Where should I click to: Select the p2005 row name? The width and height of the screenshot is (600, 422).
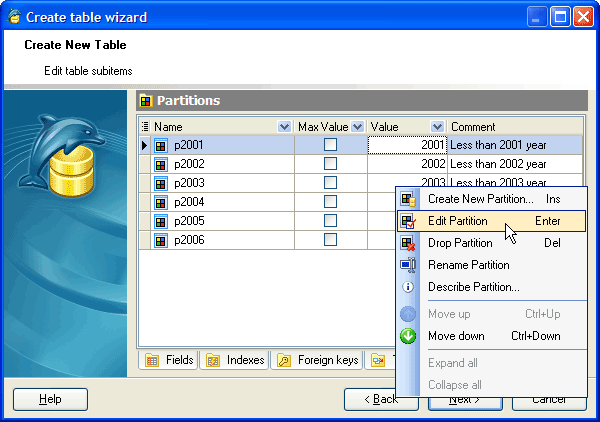click(x=189, y=221)
